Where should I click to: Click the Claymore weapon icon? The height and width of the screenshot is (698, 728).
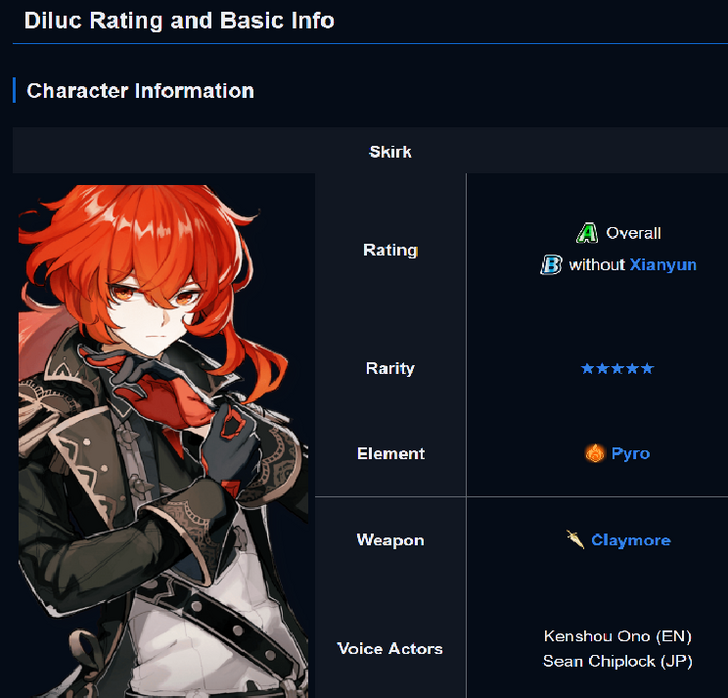[x=575, y=540]
